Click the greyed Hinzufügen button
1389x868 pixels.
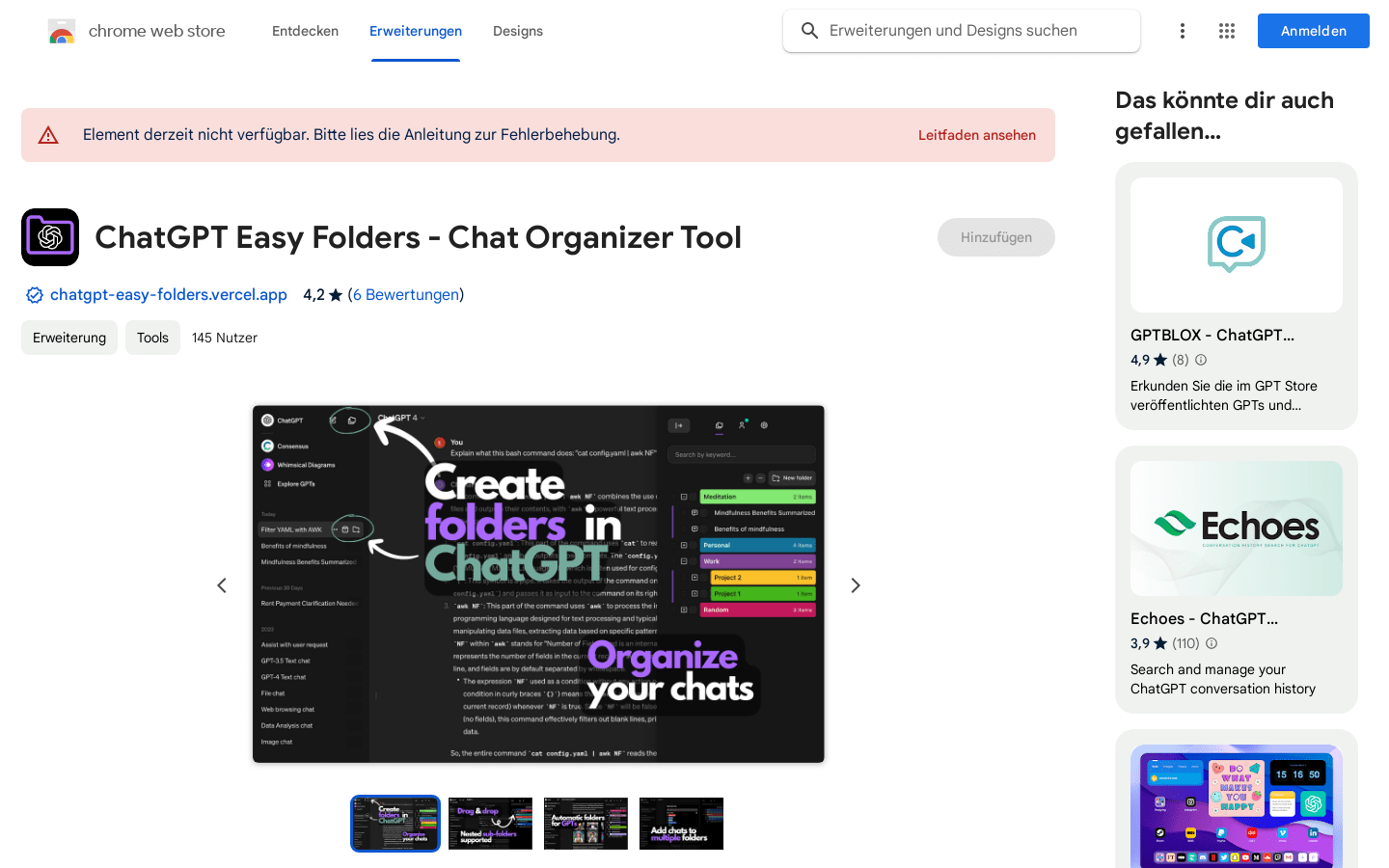pos(996,237)
